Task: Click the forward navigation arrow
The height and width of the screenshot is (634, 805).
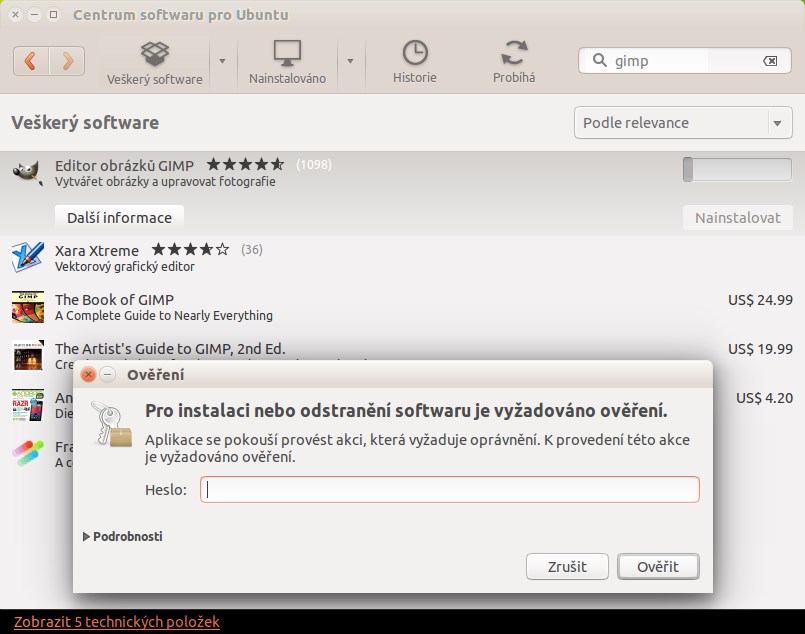Action: coord(66,60)
